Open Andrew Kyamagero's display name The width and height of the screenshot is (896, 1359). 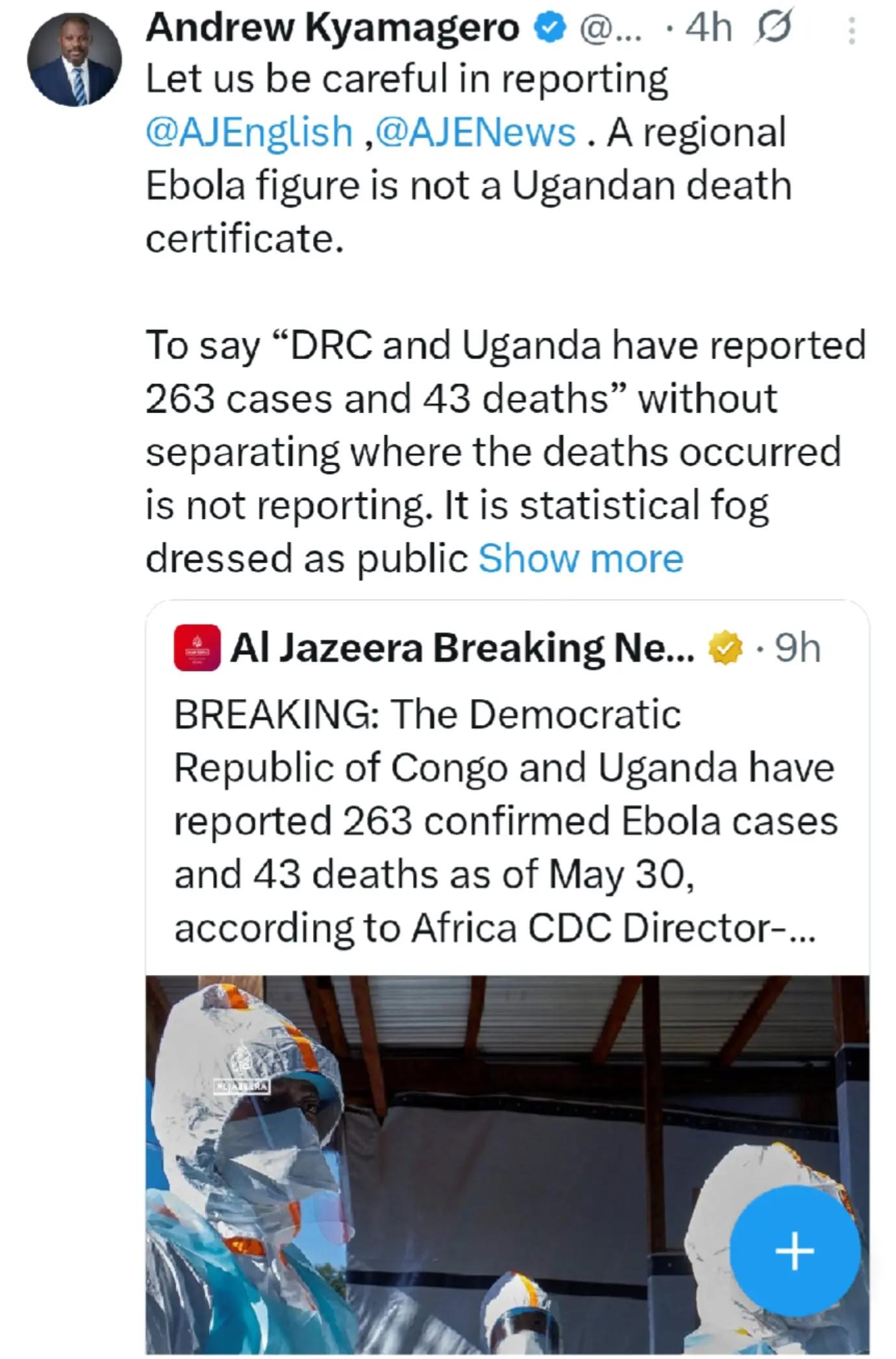pos(332,29)
